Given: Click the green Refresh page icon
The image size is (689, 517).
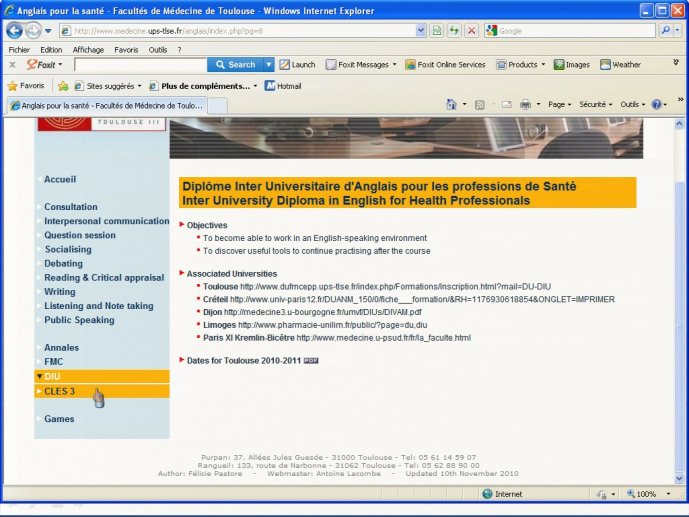Looking at the screenshot, I should coord(454,31).
